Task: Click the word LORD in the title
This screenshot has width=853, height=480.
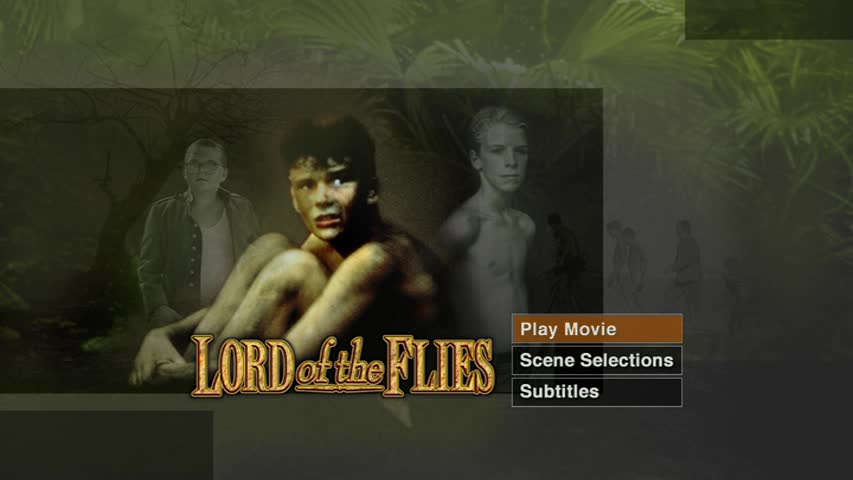Action: coord(243,366)
